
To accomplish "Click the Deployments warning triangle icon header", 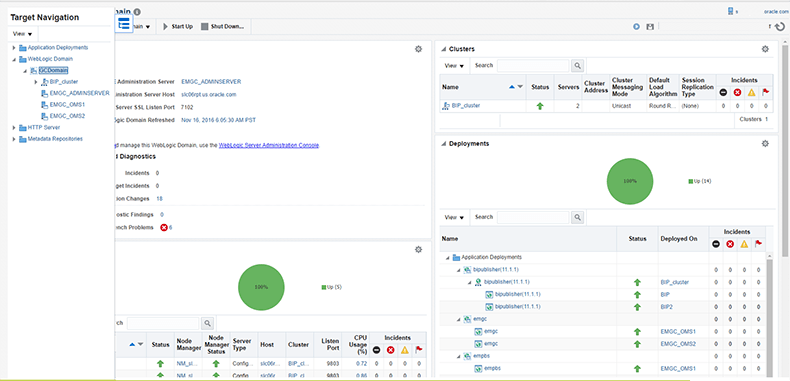I will 744,244.
